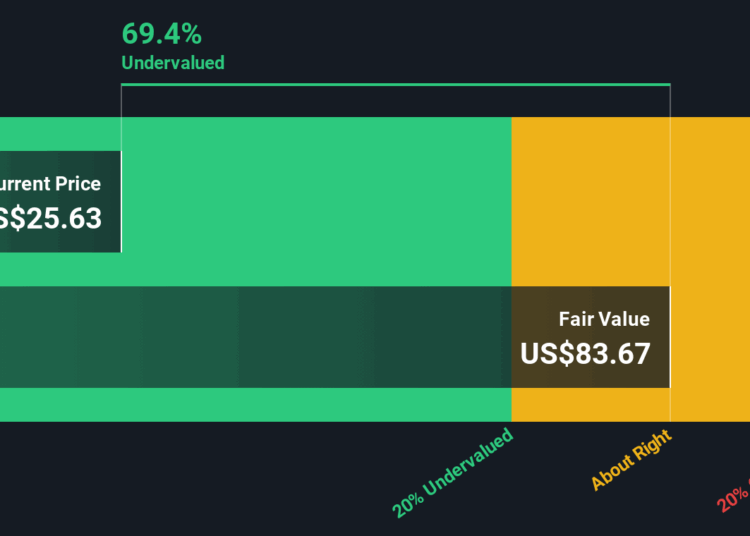Click the Fair Value label

[x=604, y=319]
